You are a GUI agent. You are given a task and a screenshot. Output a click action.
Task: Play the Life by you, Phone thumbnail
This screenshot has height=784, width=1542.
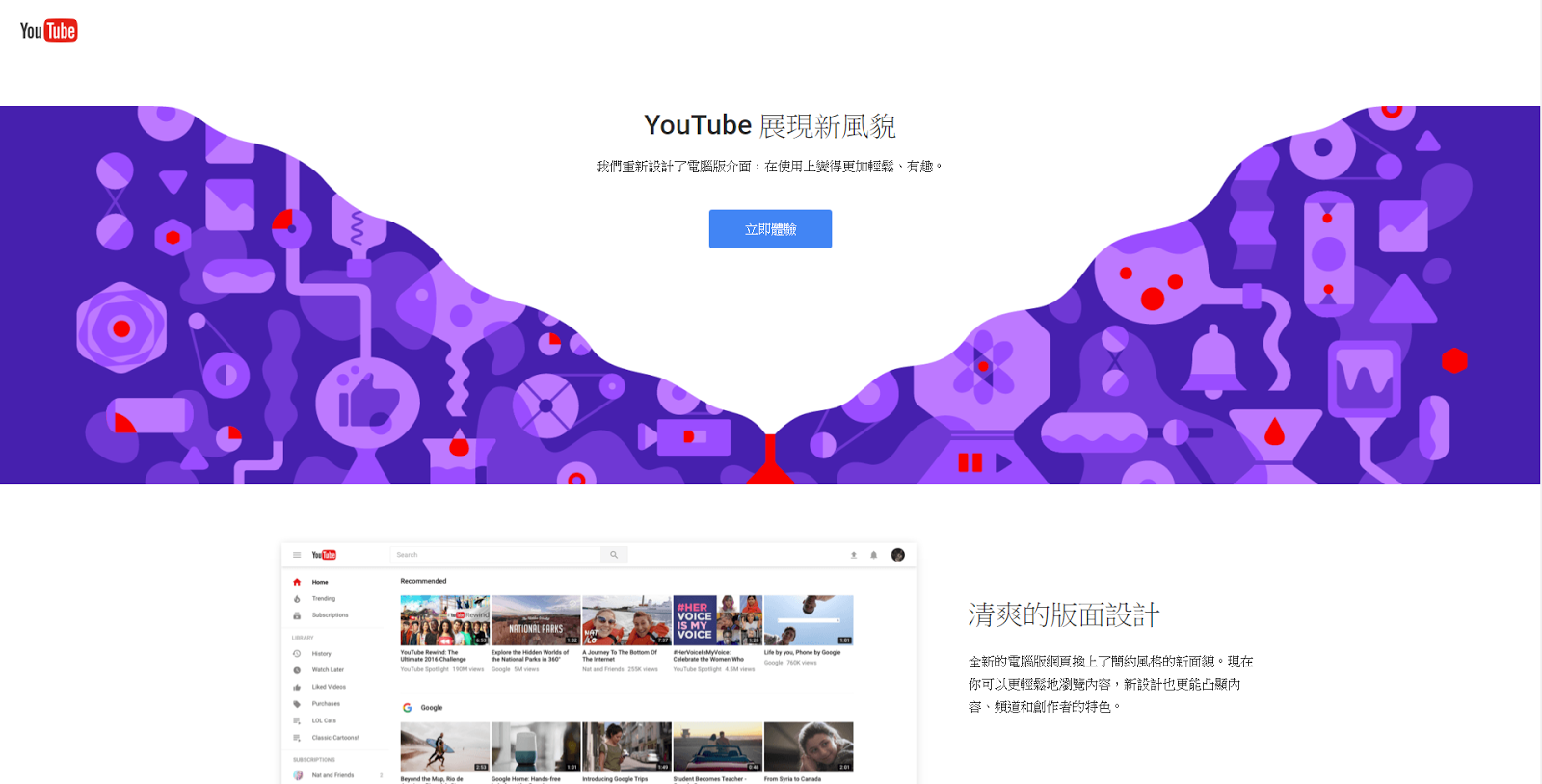[x=809, y=620]
